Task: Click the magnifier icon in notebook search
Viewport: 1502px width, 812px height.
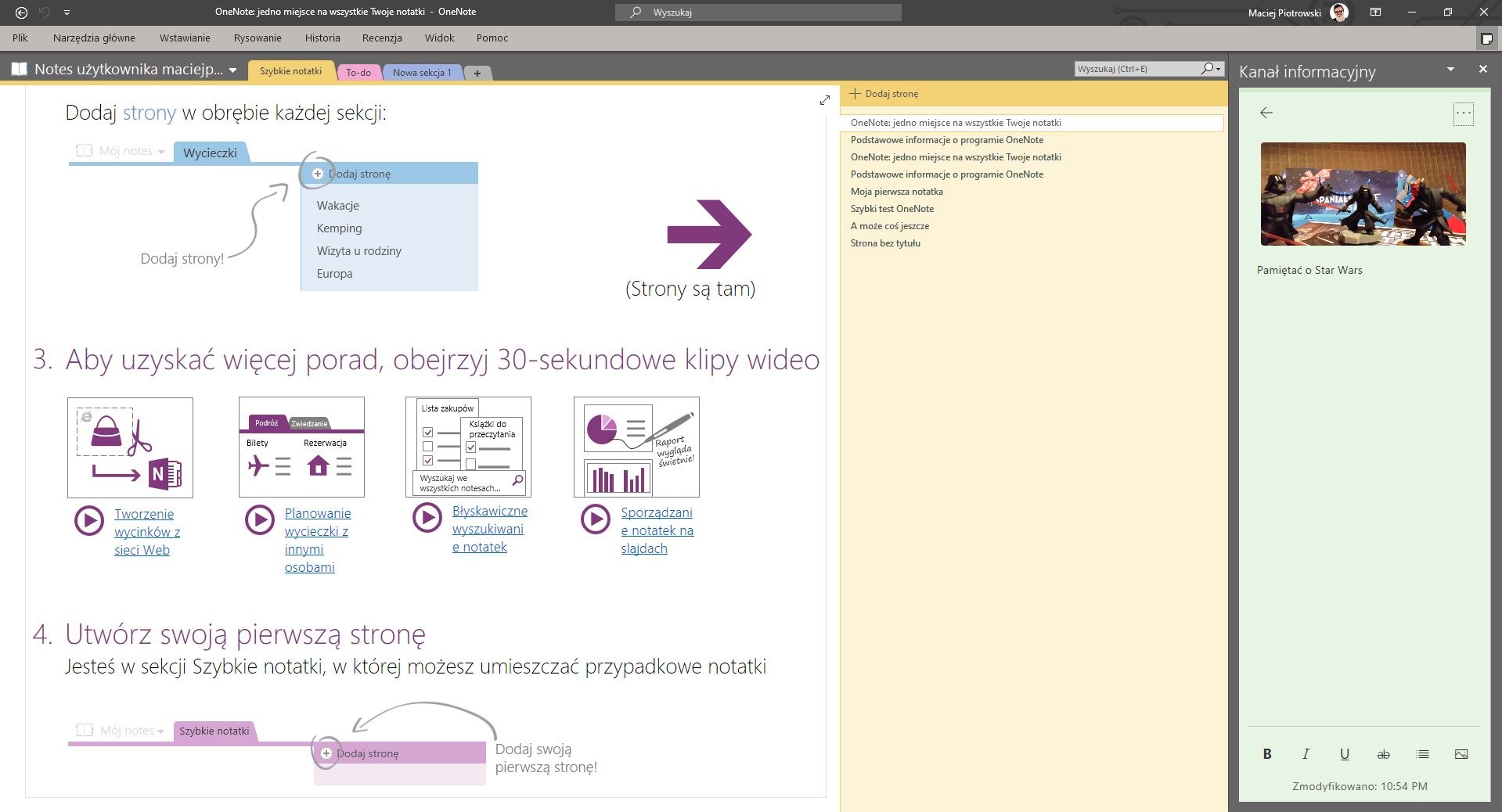Action: pos(1208,69)
